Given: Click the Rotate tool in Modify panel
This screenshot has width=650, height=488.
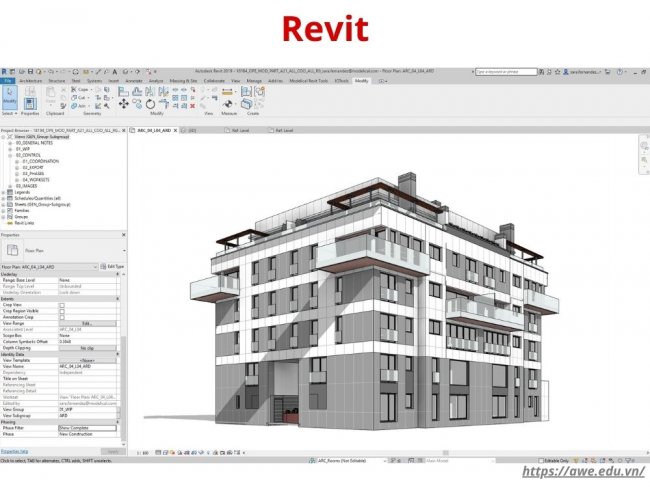Looking at the screenshot, I should 150,102.
